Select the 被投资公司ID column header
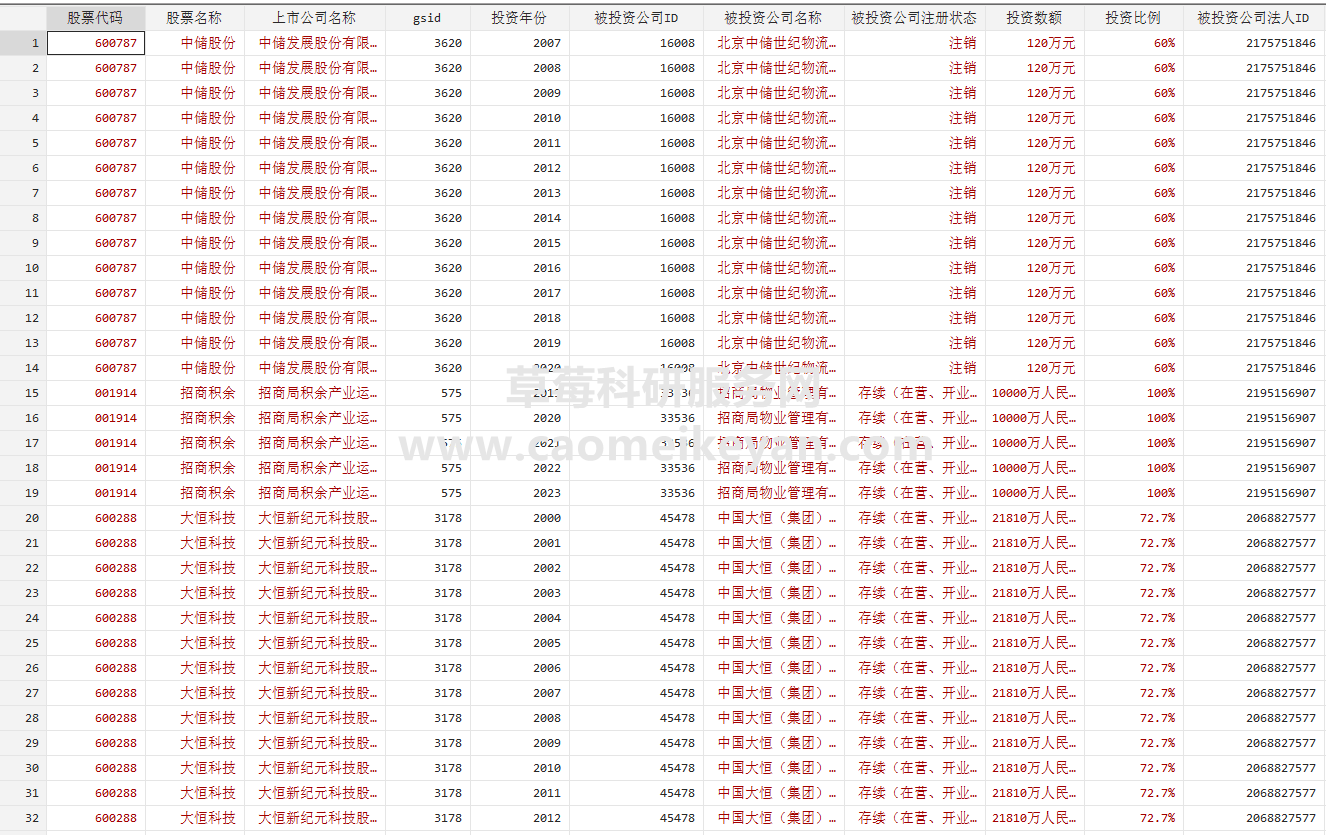Viewport: 1326px width, 835px height. point(636,18)
